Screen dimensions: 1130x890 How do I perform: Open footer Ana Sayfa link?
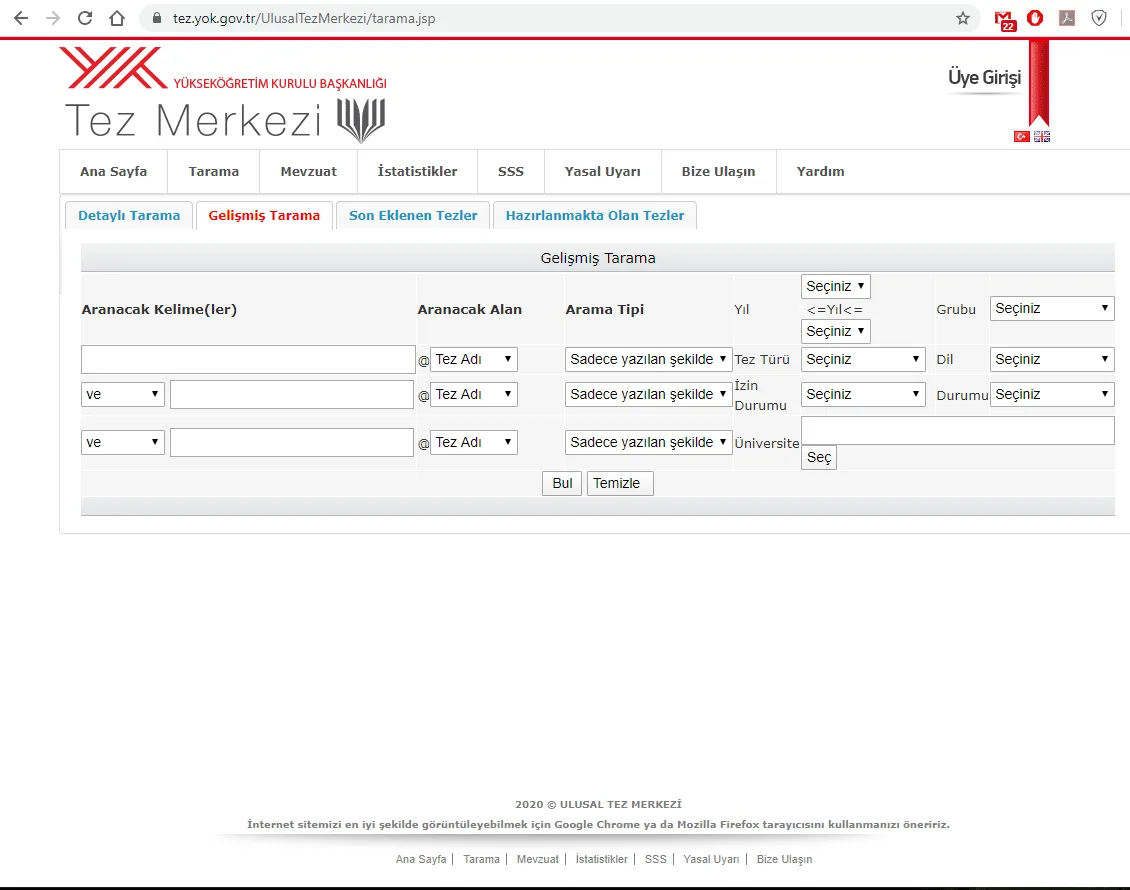coord(421,859)
